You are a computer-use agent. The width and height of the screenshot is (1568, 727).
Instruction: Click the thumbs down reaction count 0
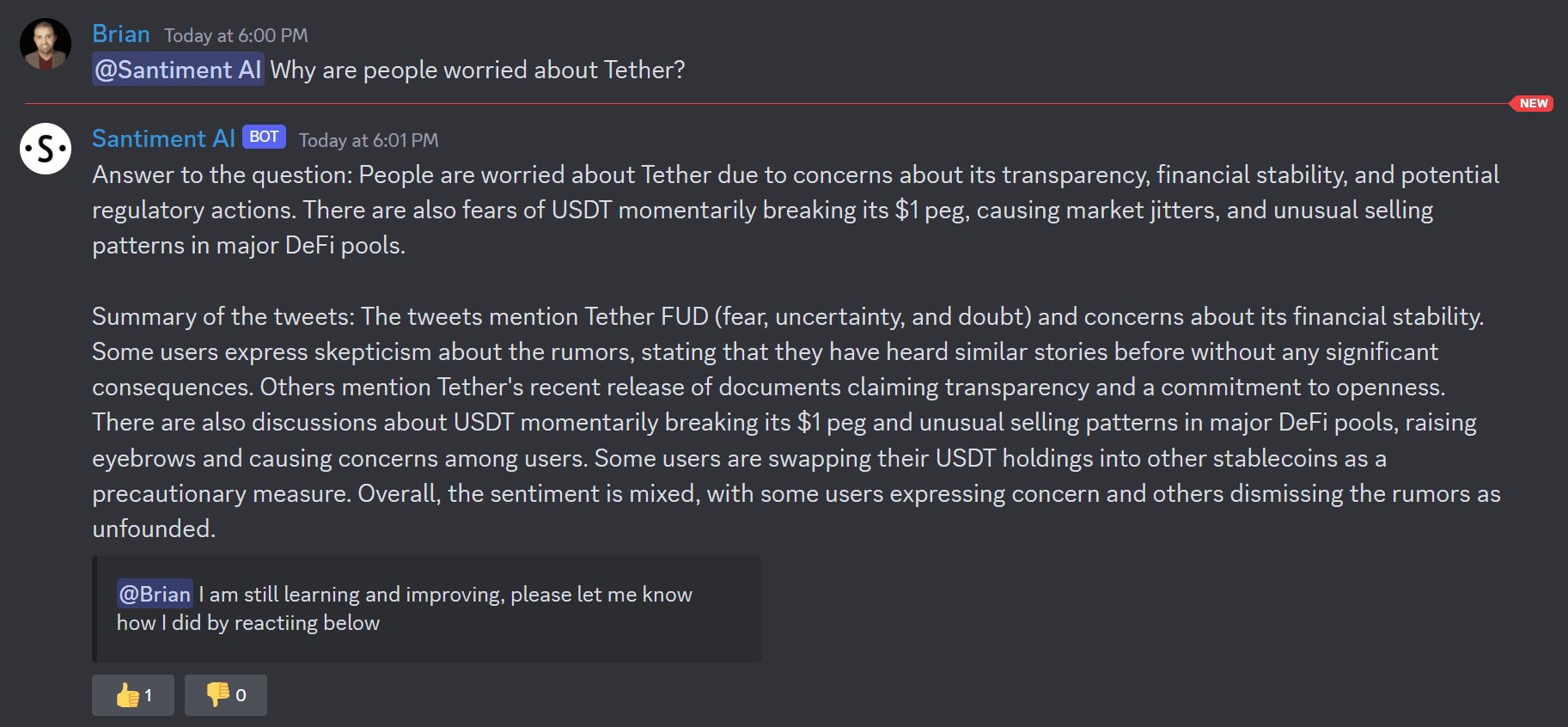coord(241,695)
